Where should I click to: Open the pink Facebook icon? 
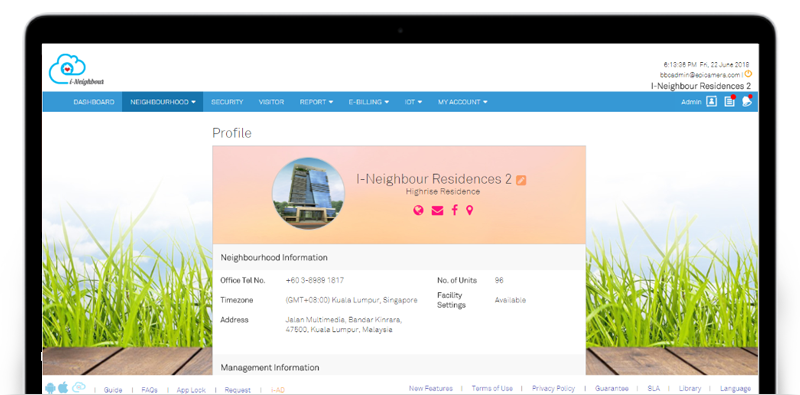(455, 210)
